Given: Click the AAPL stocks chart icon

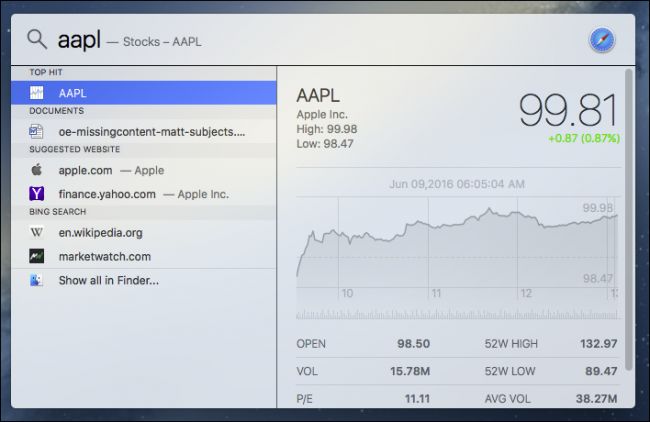Looking at the screenshot, I should click(36, 93).
